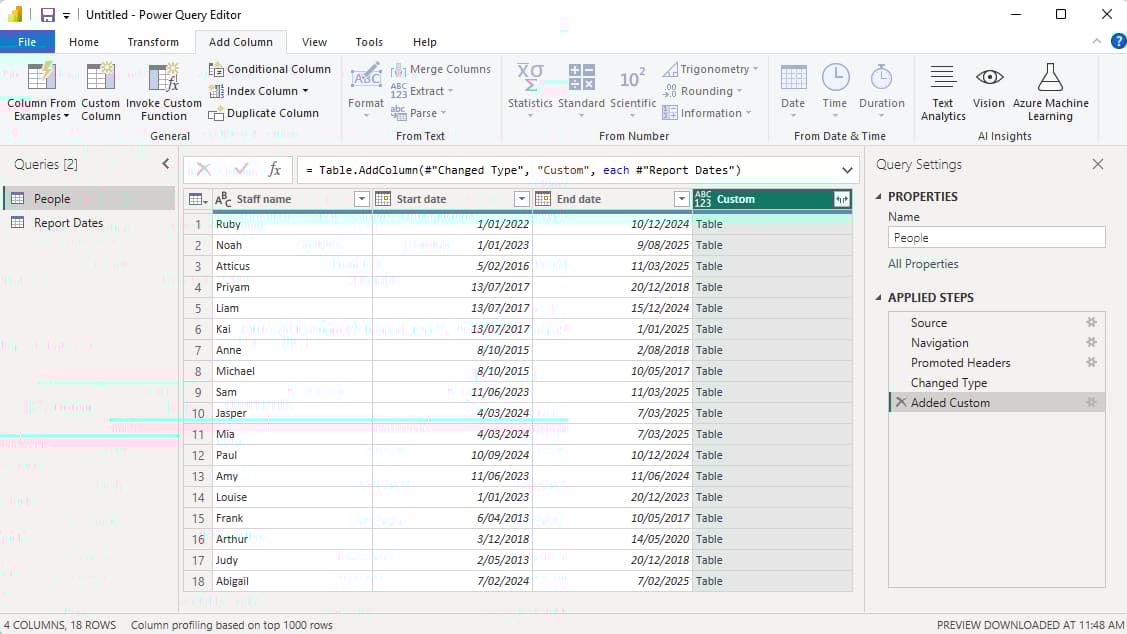The image size is (1127, 634).
Task: Click the All Properties link
Action: [923, 264]
